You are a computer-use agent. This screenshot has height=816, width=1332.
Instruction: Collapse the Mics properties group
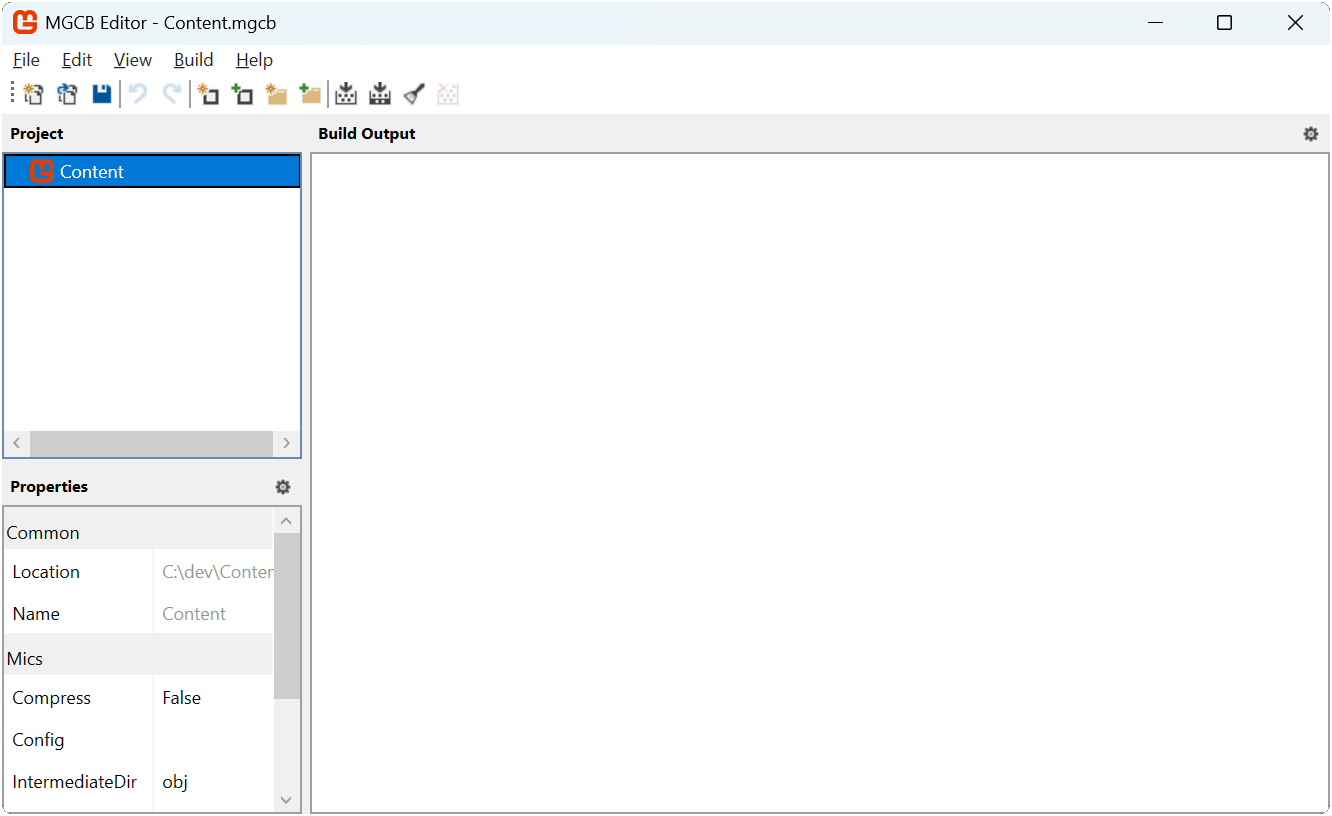click(138, 658)
